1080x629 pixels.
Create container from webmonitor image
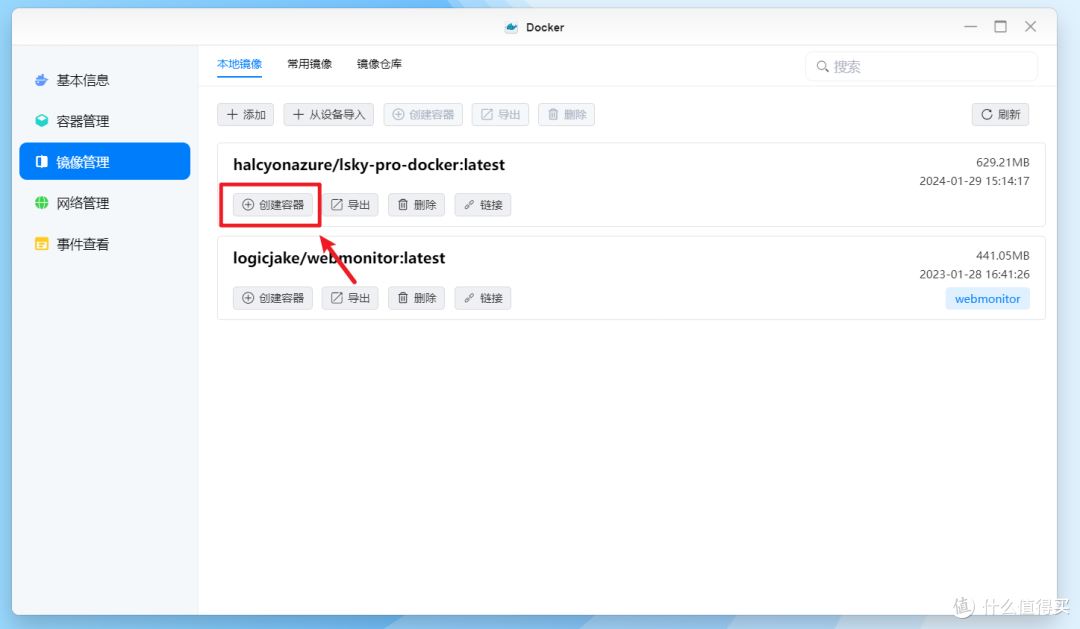pyautogui.click(x=273, y=298)
